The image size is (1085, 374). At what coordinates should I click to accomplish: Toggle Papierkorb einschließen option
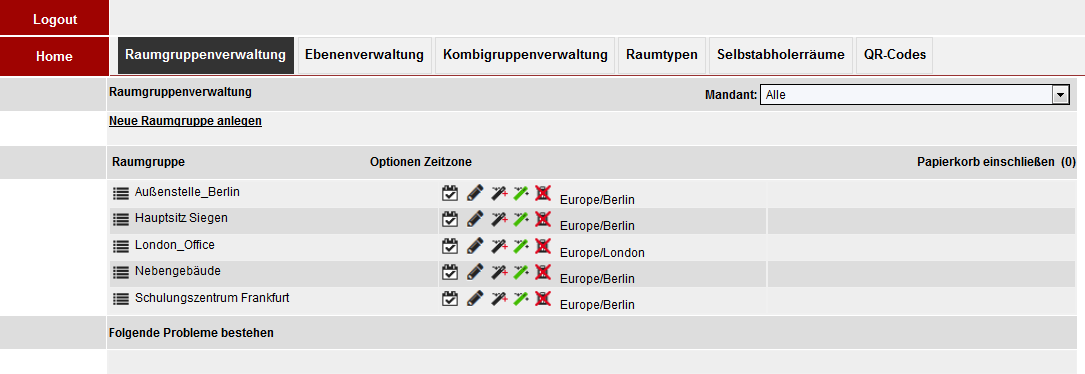(x=996, y=162)
